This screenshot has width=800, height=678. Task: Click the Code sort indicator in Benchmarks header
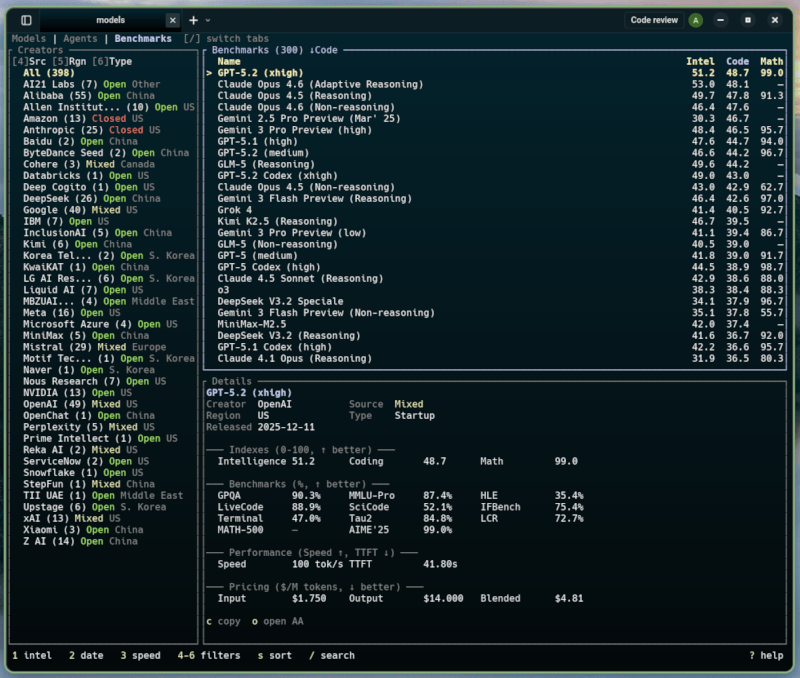[740, 60]
